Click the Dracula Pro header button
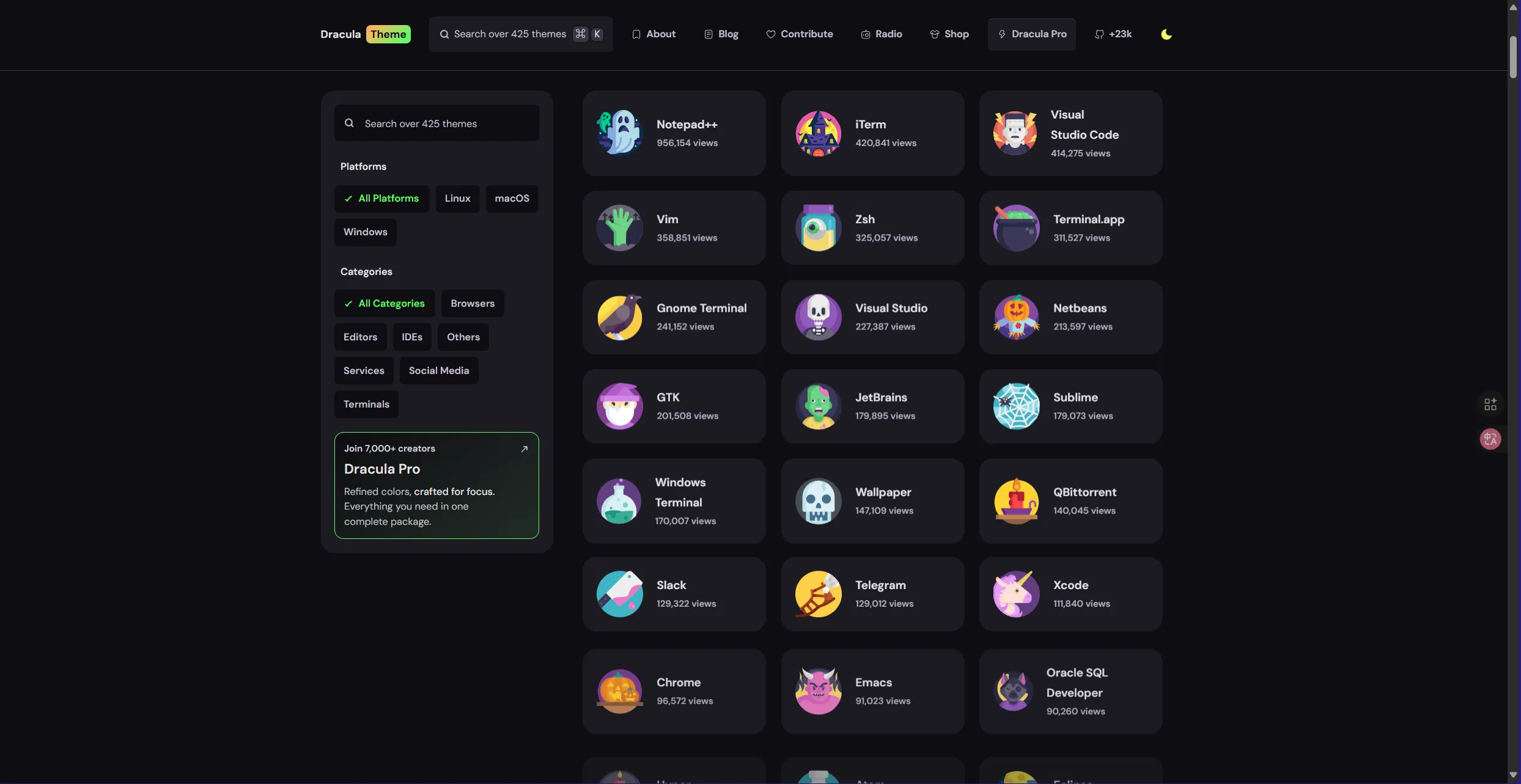The width and height of the screenshot is (1521, 784). [x=1032, y=34]
